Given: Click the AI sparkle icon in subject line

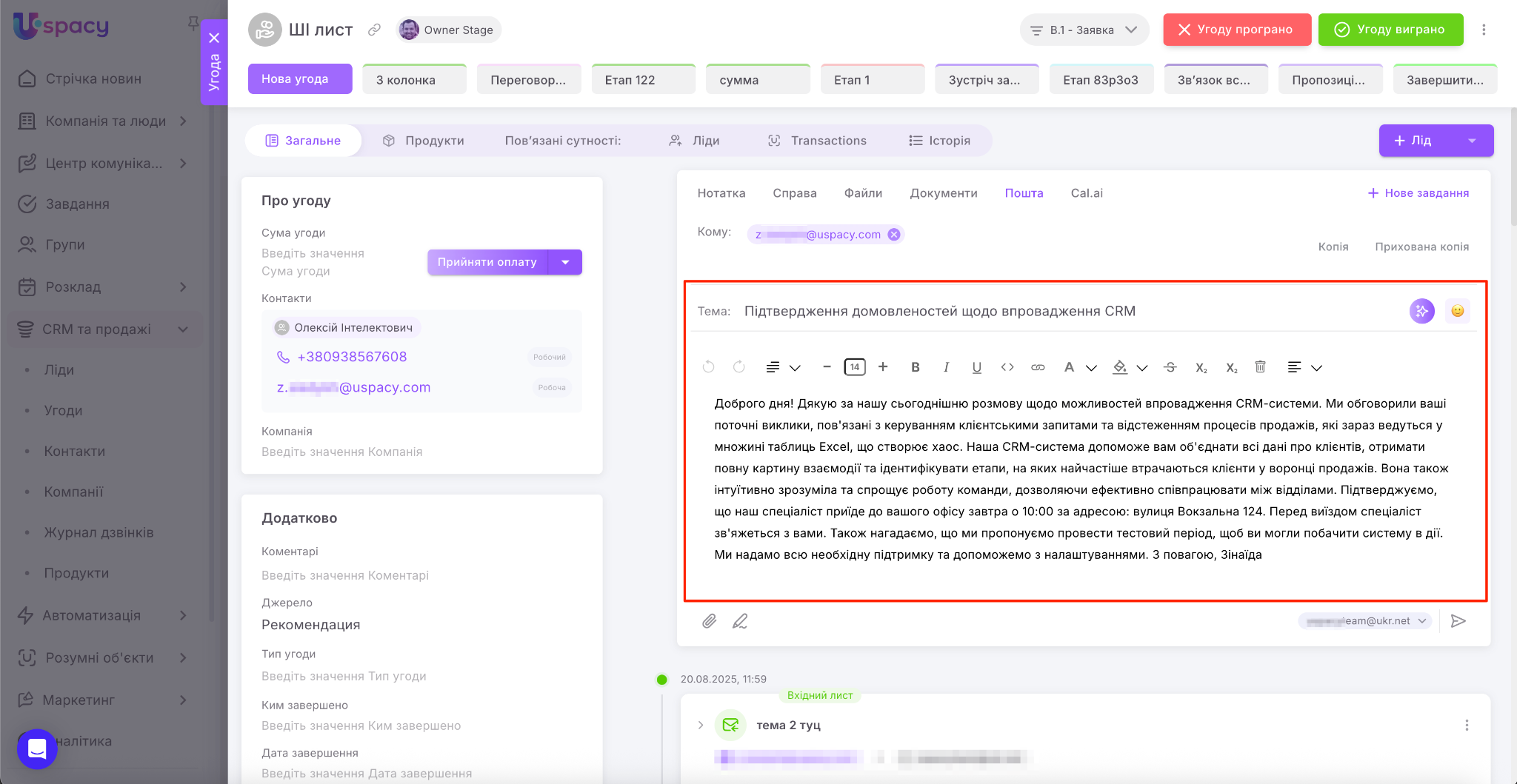Looking at the screenshot, I should 1421,311.
